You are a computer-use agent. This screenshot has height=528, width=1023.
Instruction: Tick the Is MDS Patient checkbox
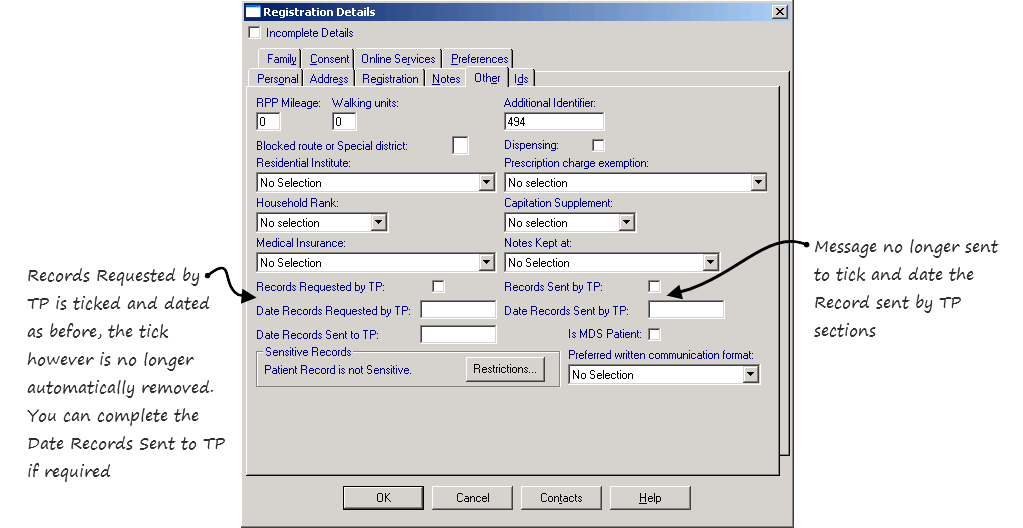pyautogui.click(x=655, y=334)
